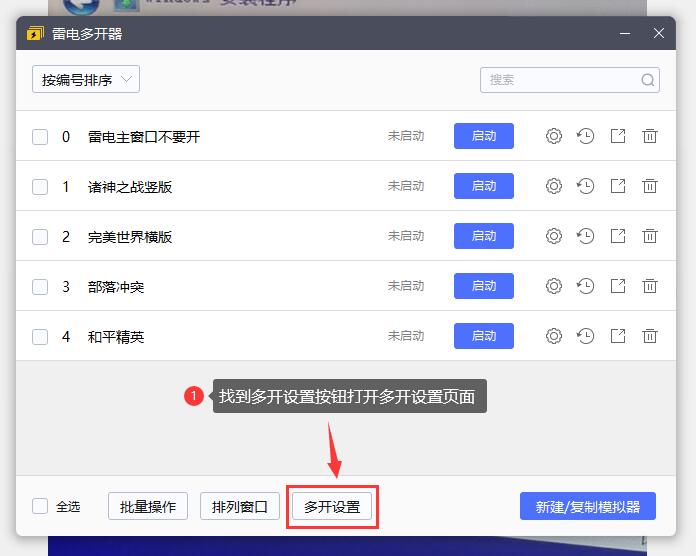
Task: Open the 多开设置 multi-instance settings
Action: click(x=332, y=506)
